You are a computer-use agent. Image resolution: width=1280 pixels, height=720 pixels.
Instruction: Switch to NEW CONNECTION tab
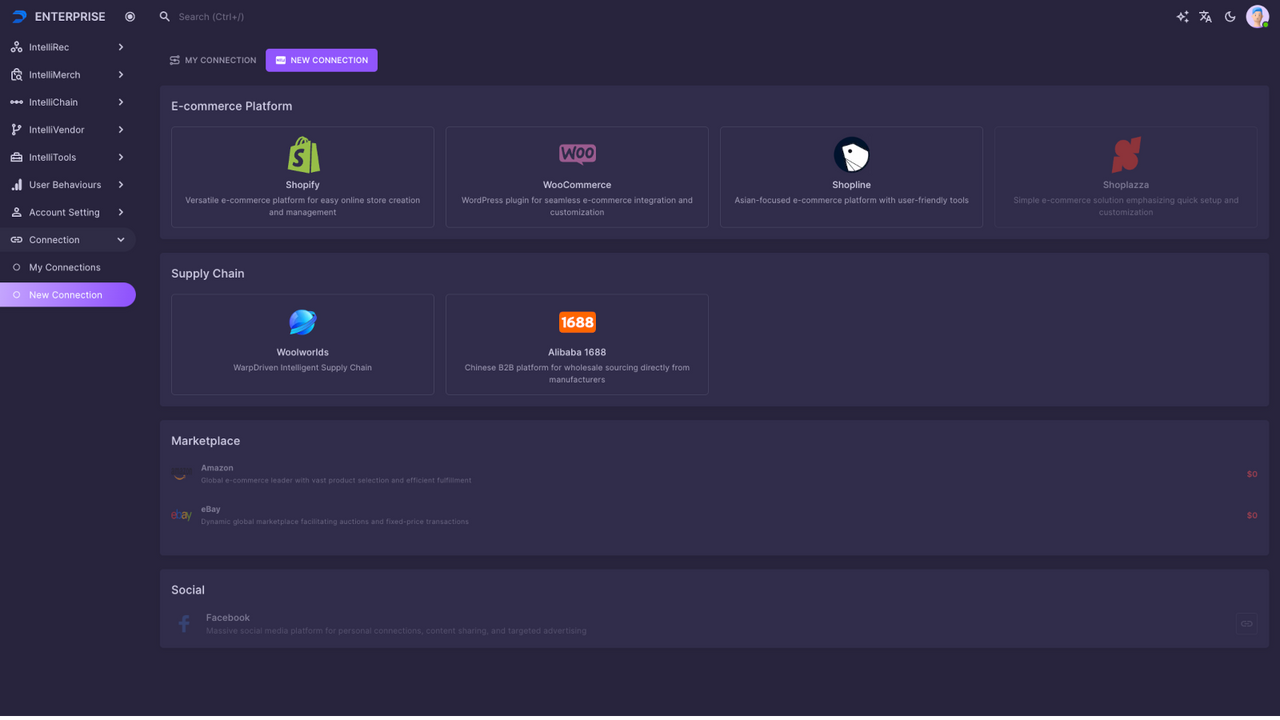tap(321, 60)
